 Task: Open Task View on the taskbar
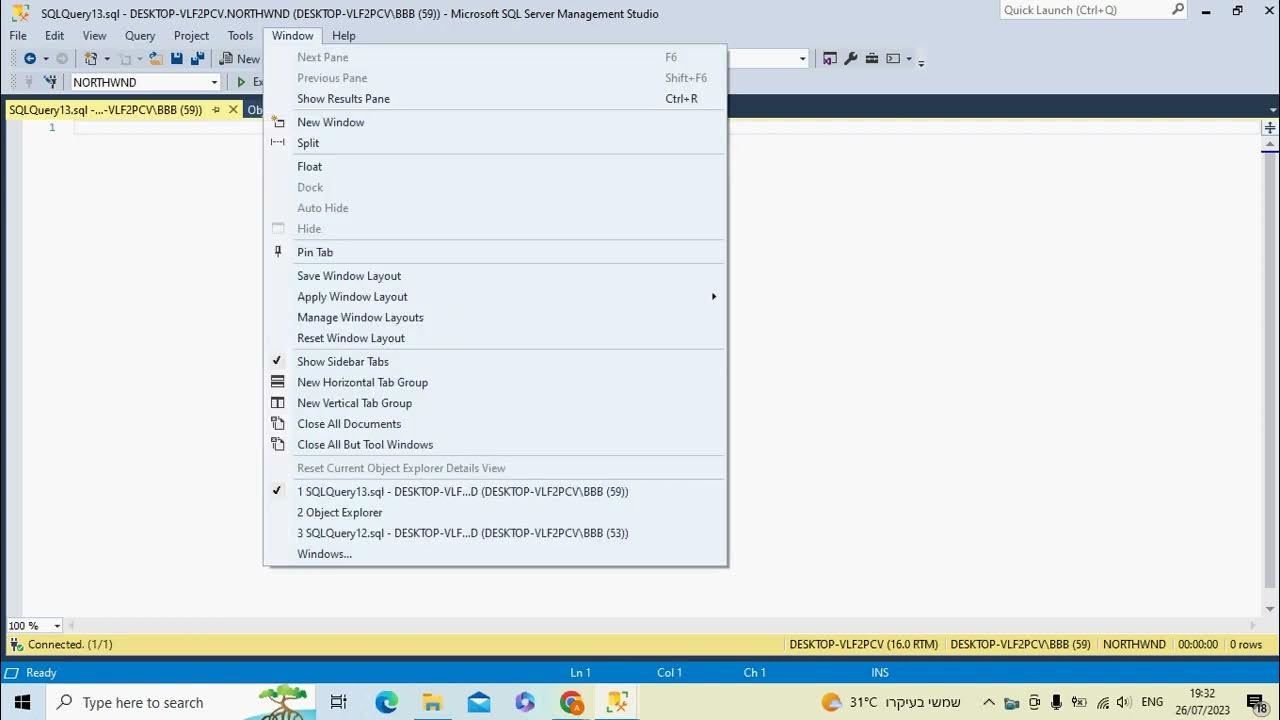pyautogui.click(x=338, y=702)
